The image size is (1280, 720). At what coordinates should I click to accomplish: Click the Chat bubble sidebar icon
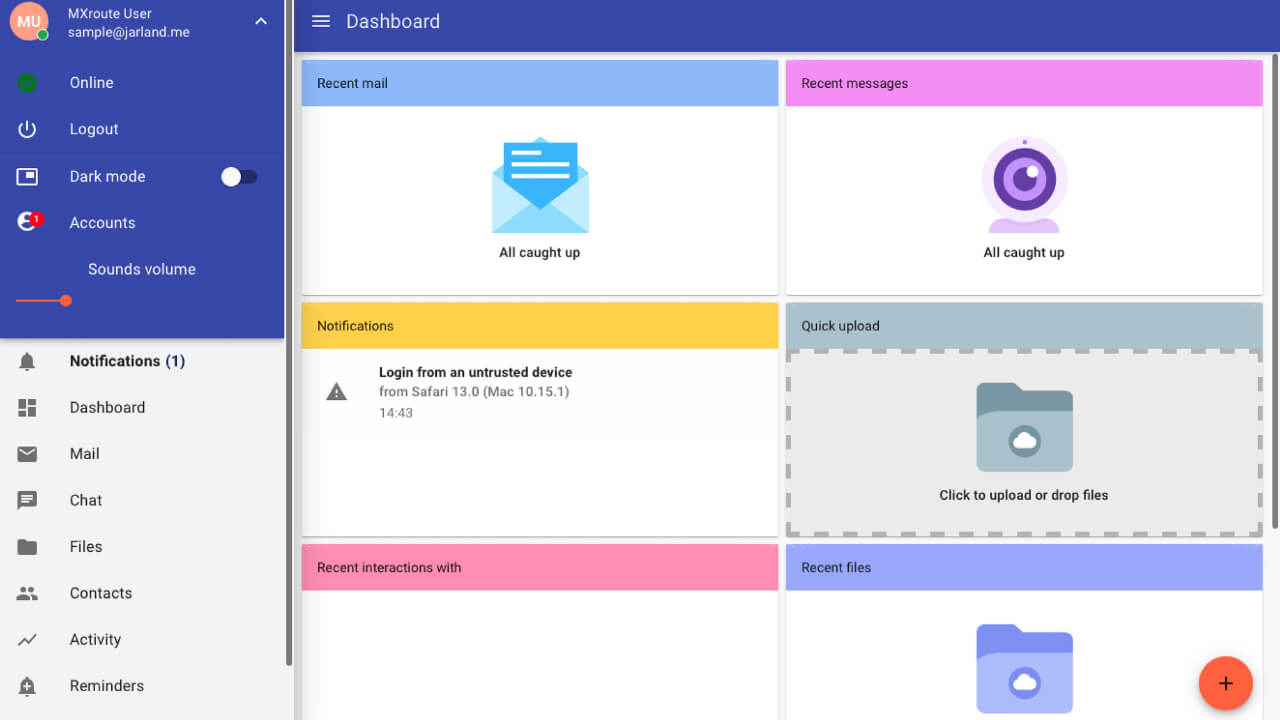[x=27, y=500]
